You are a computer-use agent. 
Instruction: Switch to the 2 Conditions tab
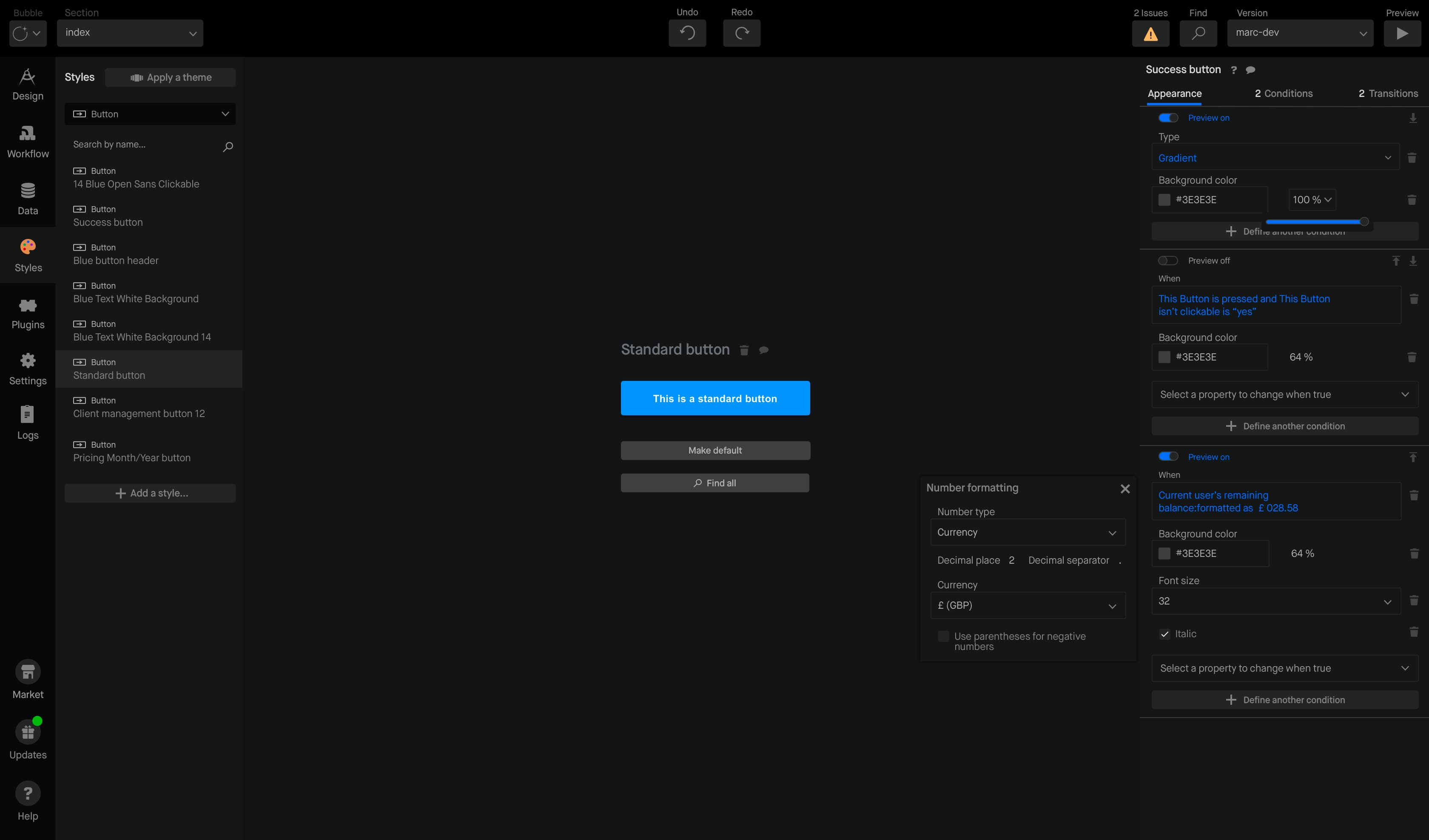(1283, 92)
